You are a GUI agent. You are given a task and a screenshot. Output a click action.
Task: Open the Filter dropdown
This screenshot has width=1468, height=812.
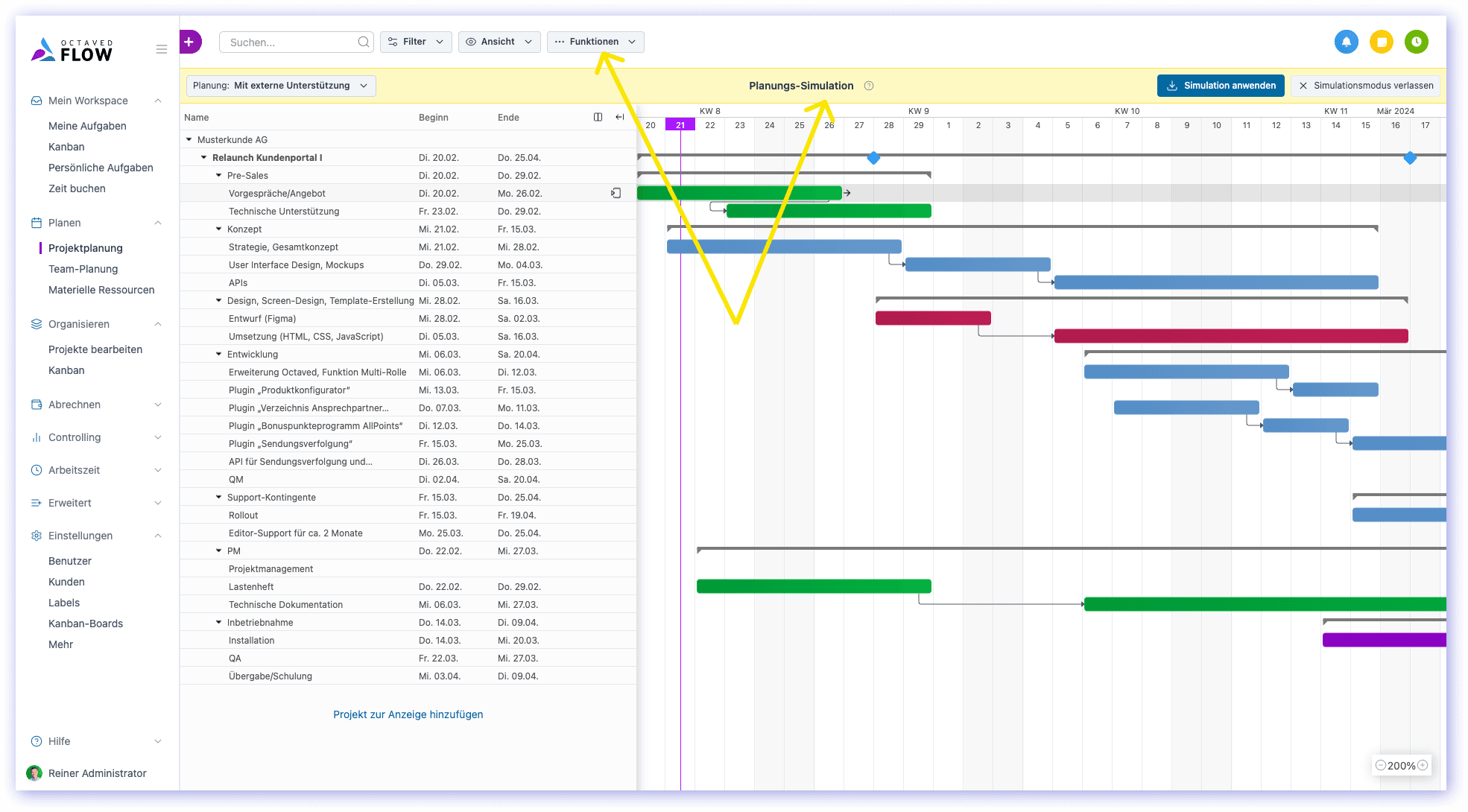pyautogui.click(x=415, y=42)
